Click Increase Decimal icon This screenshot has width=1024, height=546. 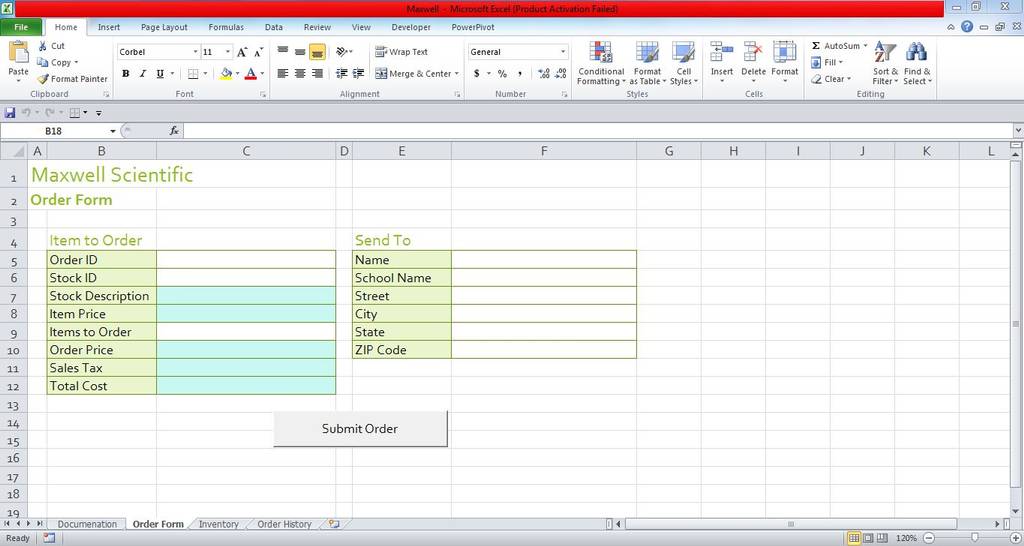tap(543, 73)
